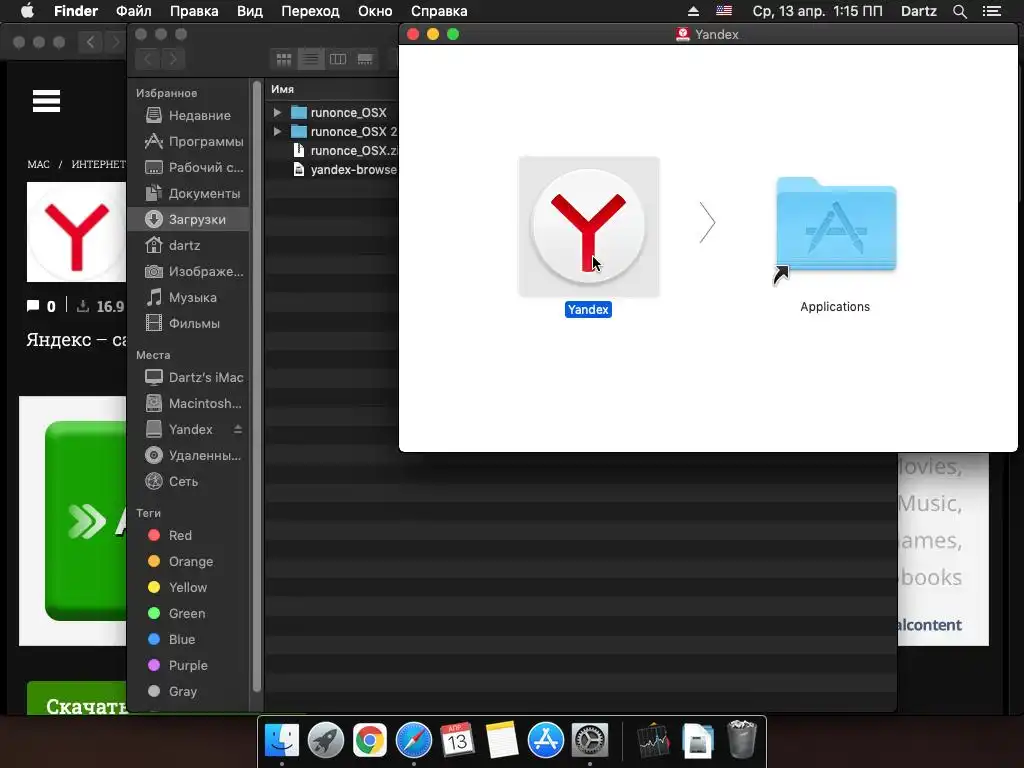Filter by Gray tag
1024x768 pixels.
click(x=188, y=692)
